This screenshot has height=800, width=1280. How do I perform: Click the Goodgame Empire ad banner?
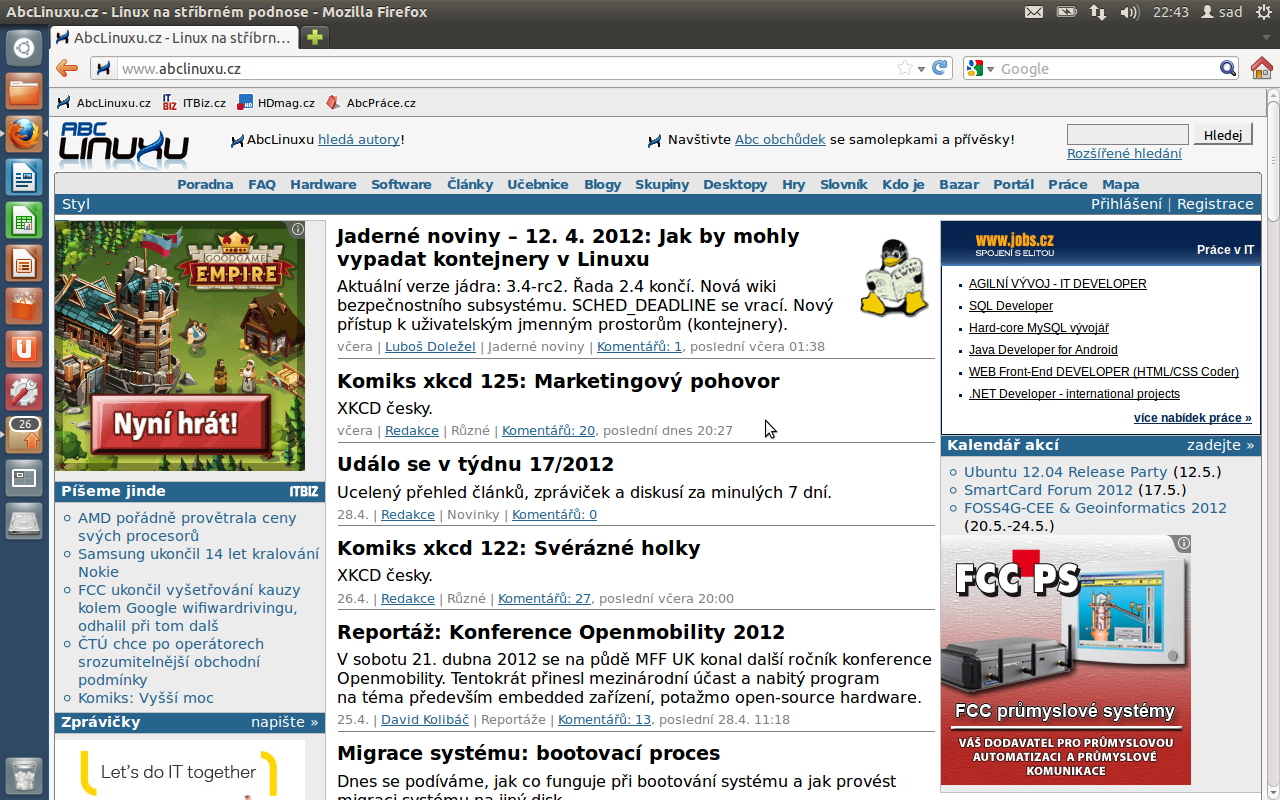click(180, 346)
